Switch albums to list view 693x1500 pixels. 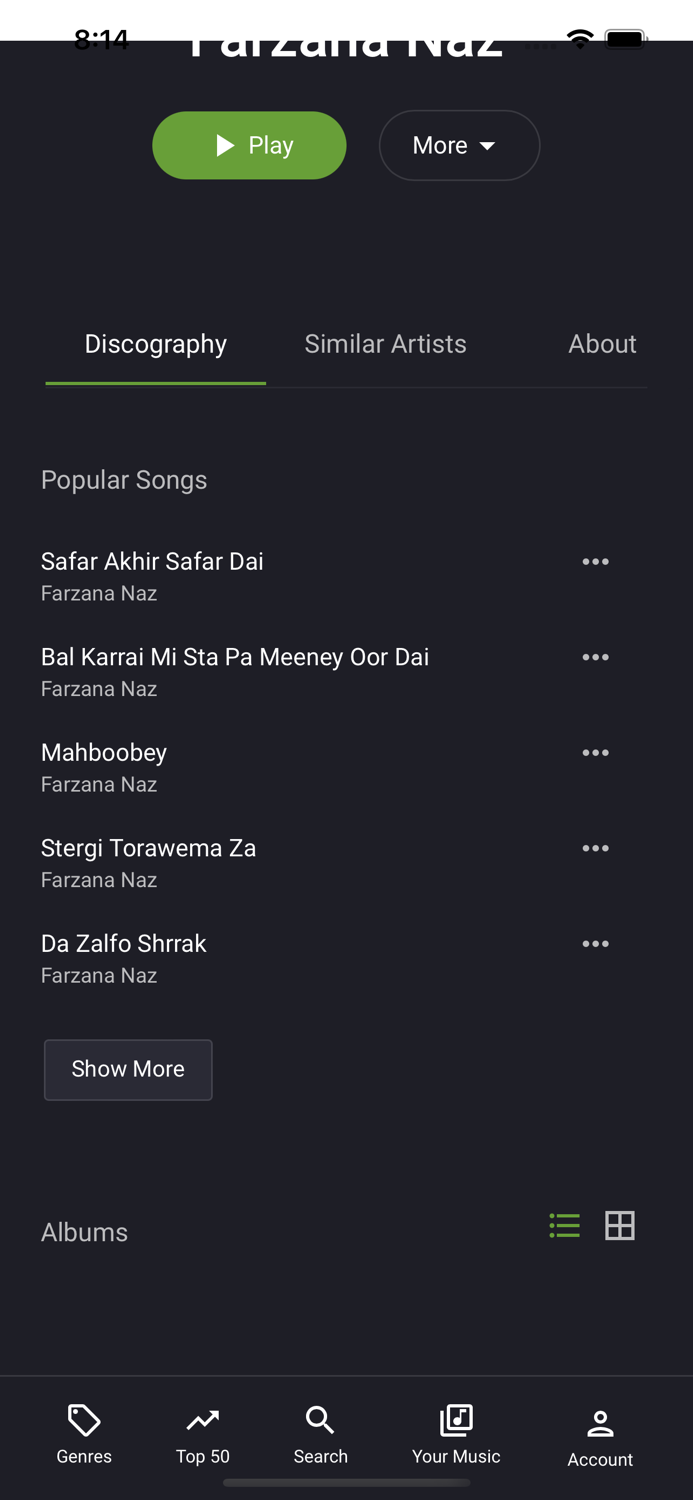click(x=564, y=1225)
